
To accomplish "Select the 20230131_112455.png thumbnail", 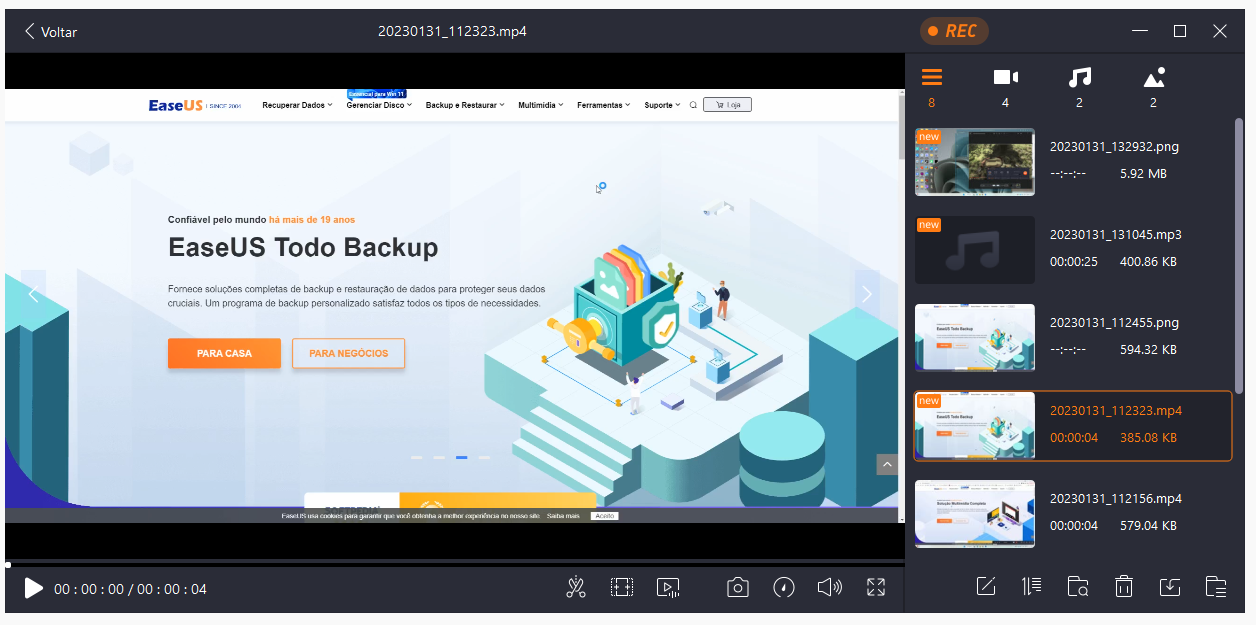I will point(975,338).
